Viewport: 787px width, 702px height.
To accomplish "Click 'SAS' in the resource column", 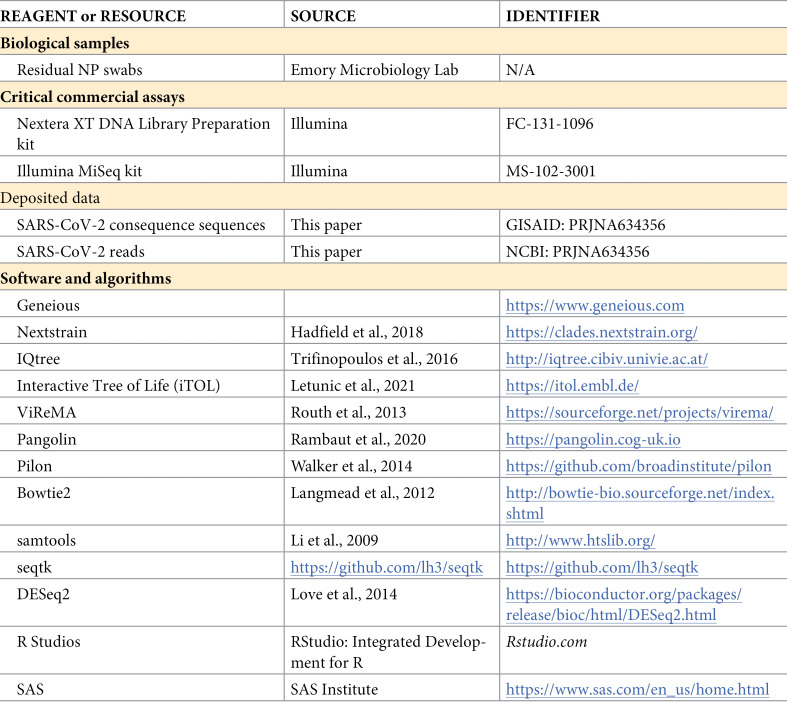I will (30, 689).
